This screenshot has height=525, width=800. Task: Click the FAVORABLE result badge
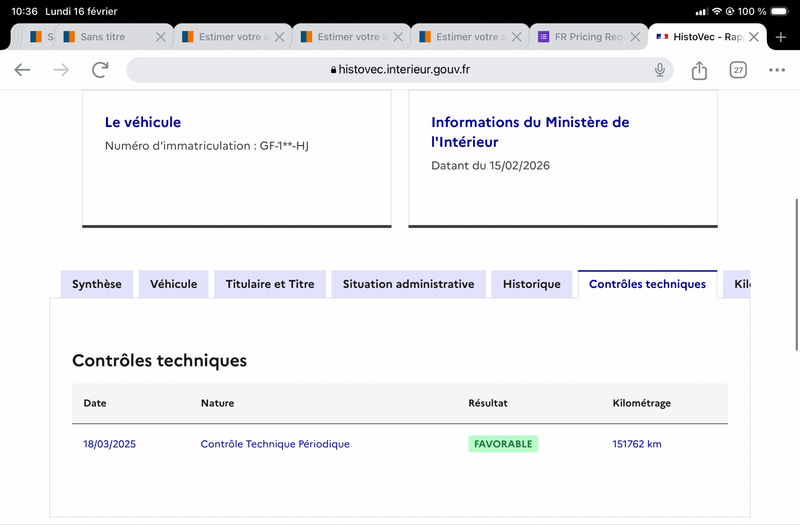click(x=503, y=444)
